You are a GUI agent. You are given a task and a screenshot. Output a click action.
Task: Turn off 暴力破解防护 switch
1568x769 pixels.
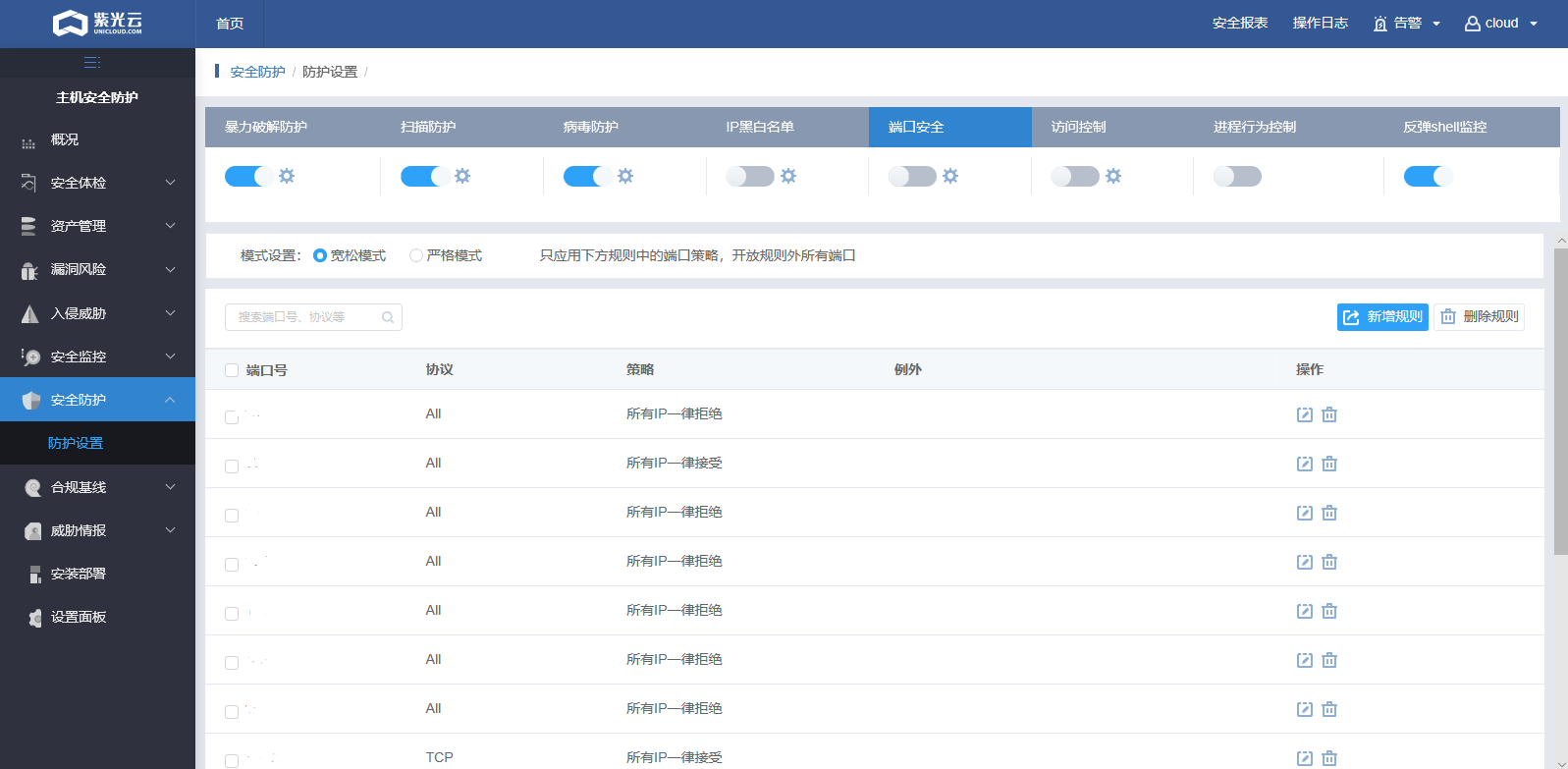[249, 176]
